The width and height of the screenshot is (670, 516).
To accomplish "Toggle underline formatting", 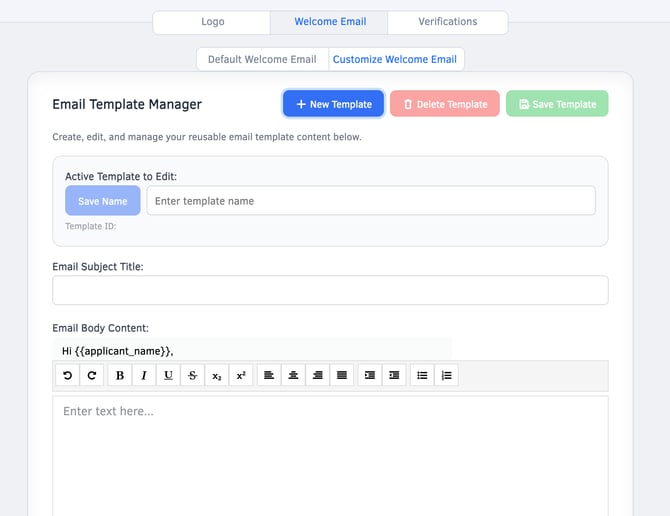I will click(168, 375).
